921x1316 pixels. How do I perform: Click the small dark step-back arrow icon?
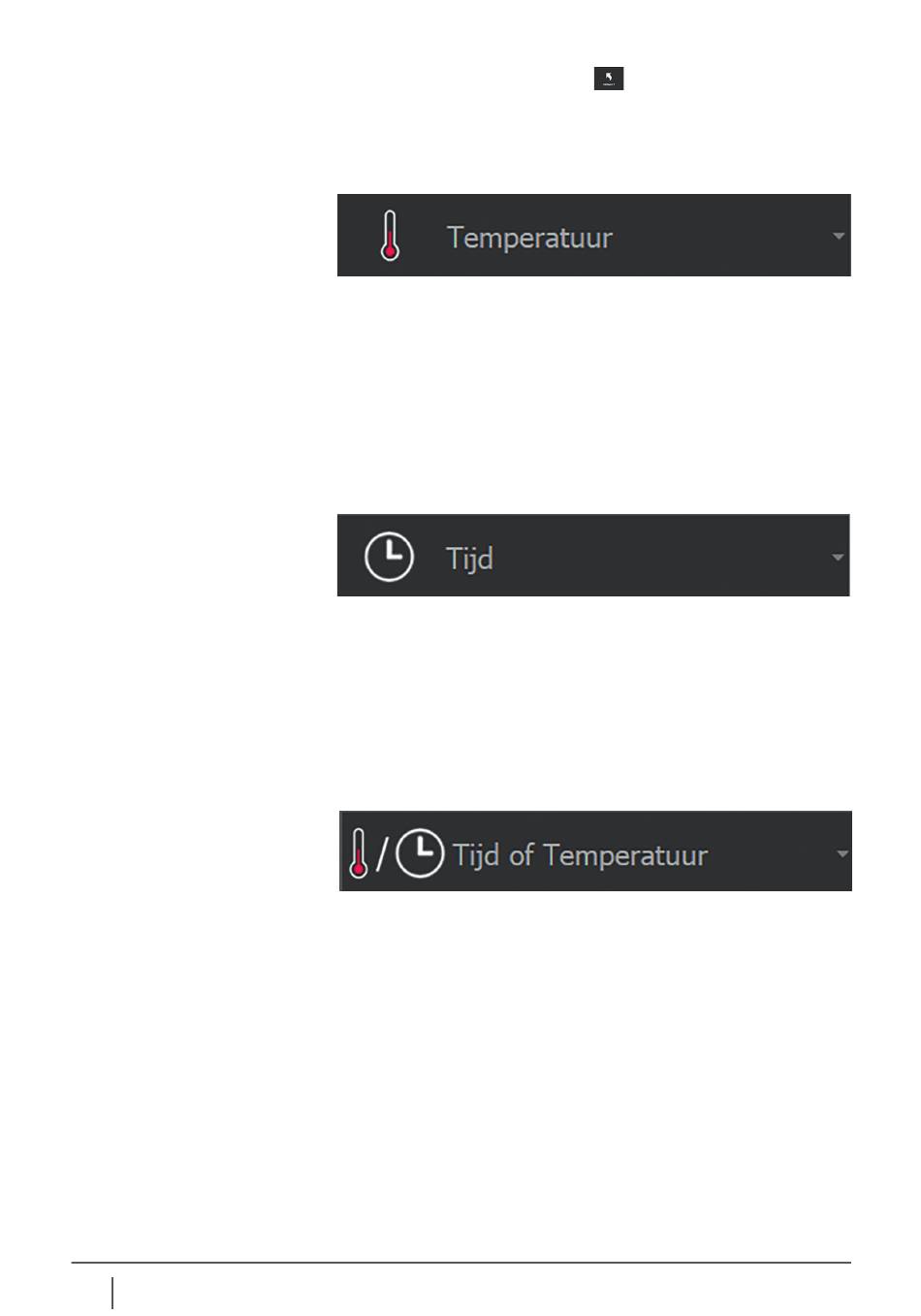[x=609, y=79]
